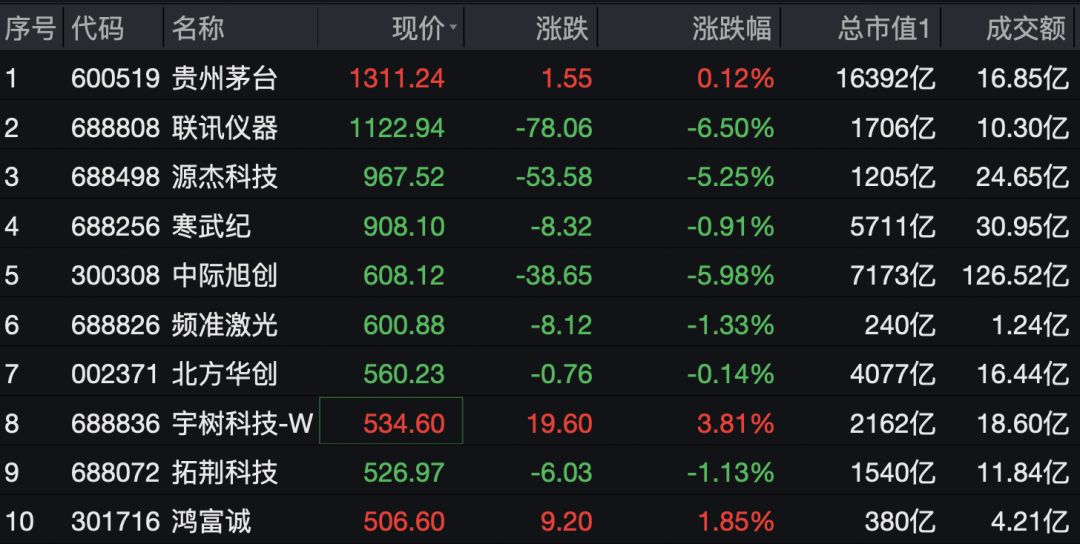Viewport: 1080px width, 544px height.
Task: Click stock code 688256
Action: (x=115, y=227)
